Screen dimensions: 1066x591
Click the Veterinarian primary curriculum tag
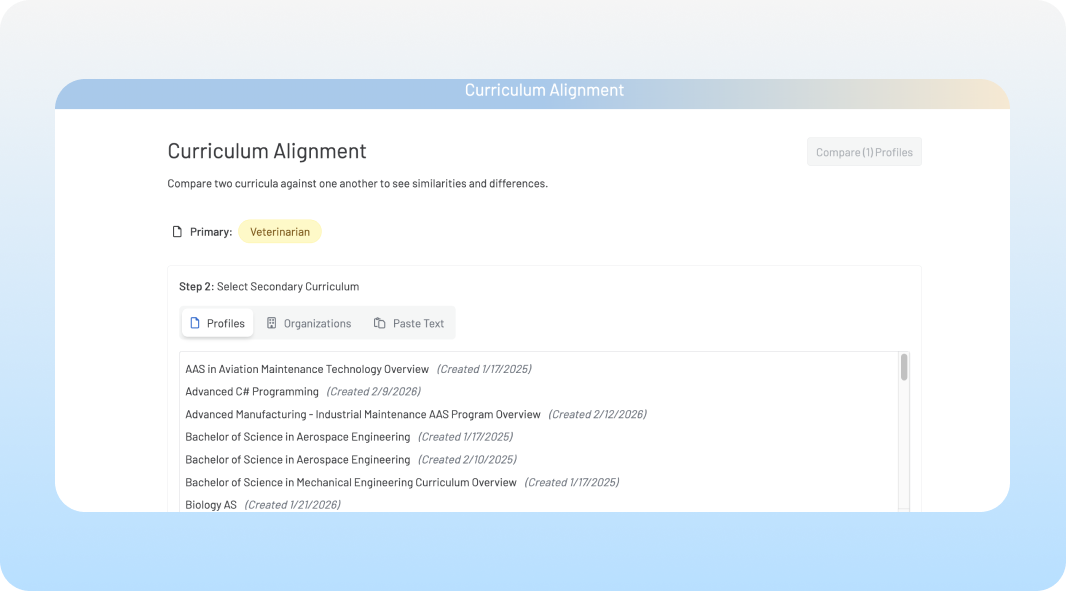click(x=279, y=232)
